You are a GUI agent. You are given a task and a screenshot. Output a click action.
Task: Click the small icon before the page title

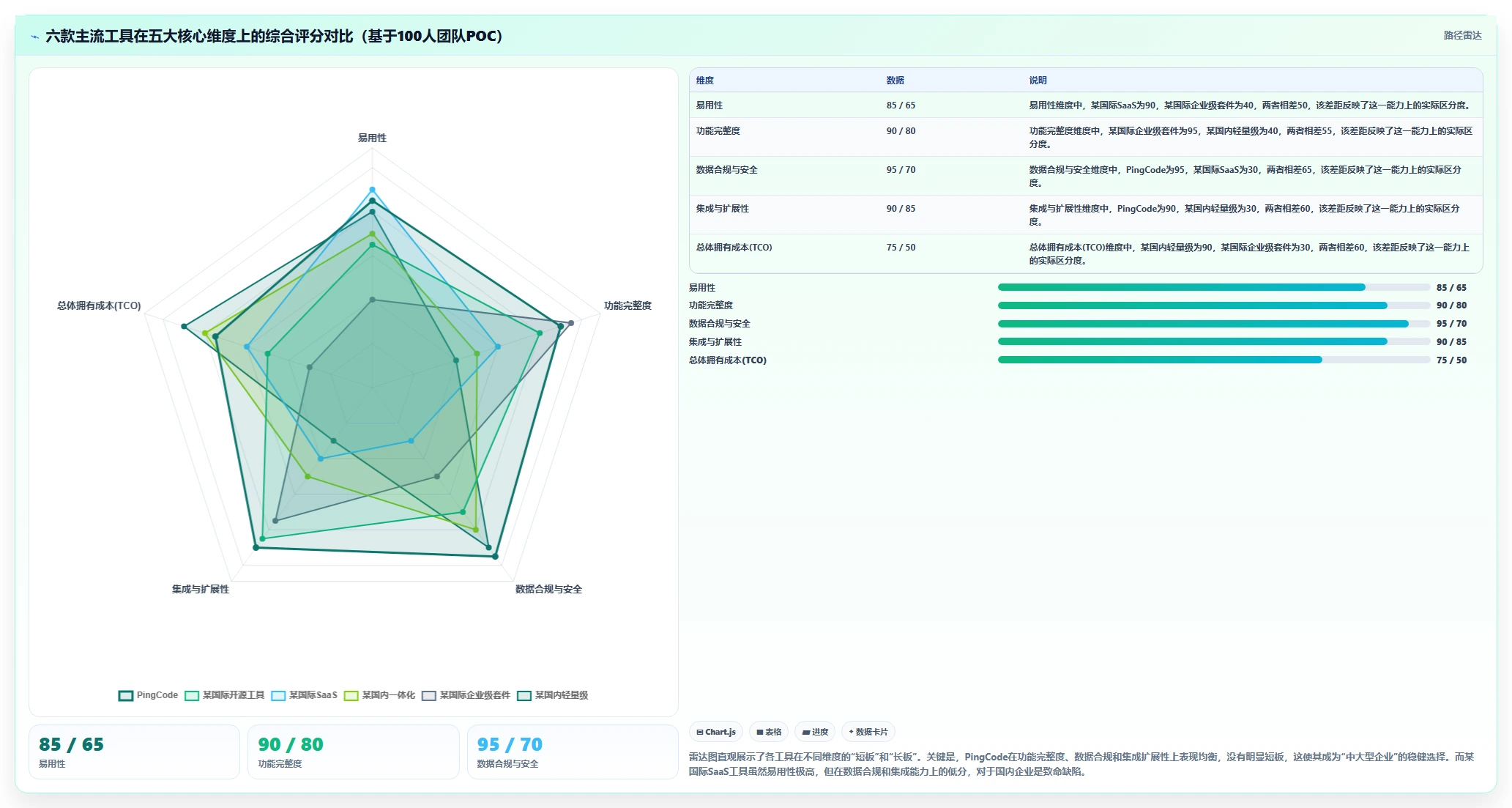pos(34,37)
